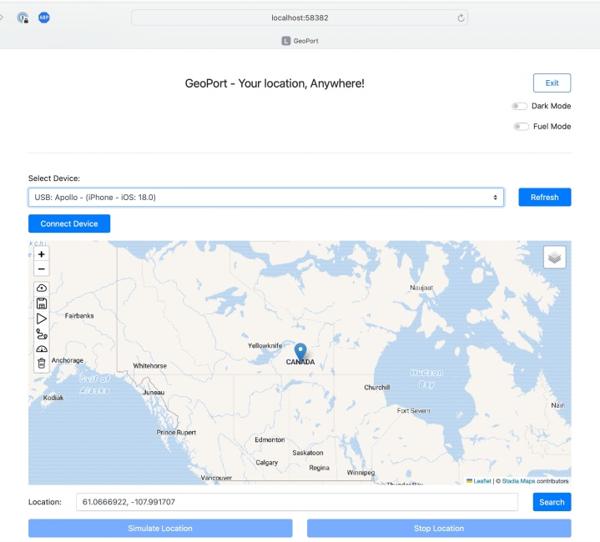Click the Location coordinates input field
The height and width of the screenshot is (542, 600).
(297, 502)
